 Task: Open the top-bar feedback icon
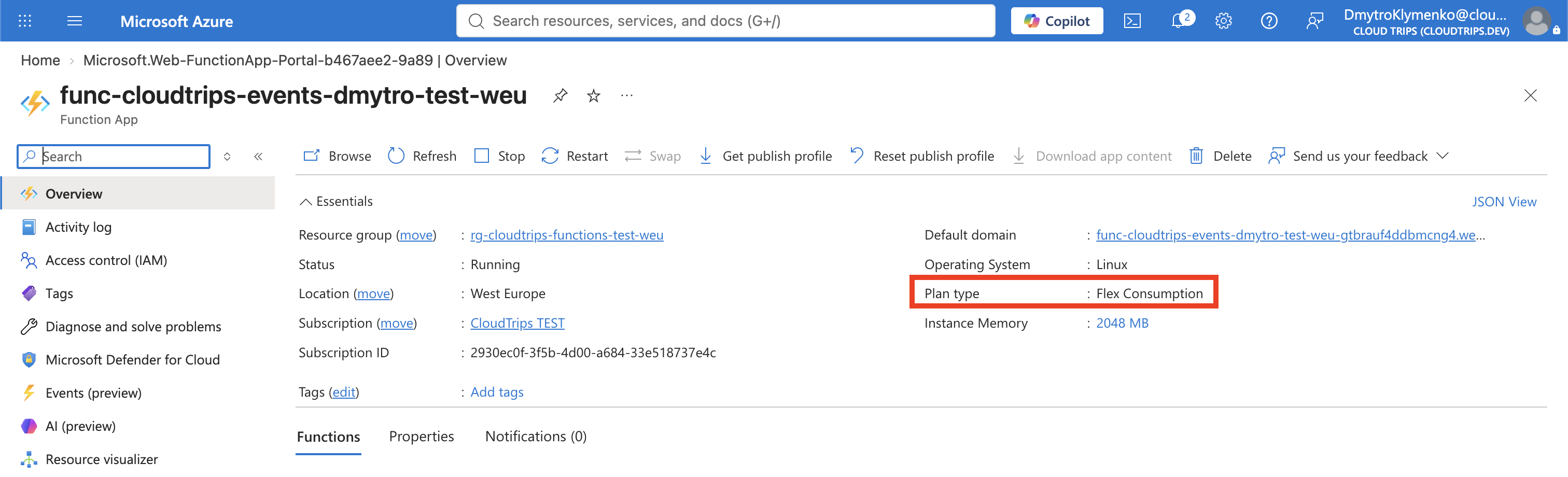[1315, 21]
